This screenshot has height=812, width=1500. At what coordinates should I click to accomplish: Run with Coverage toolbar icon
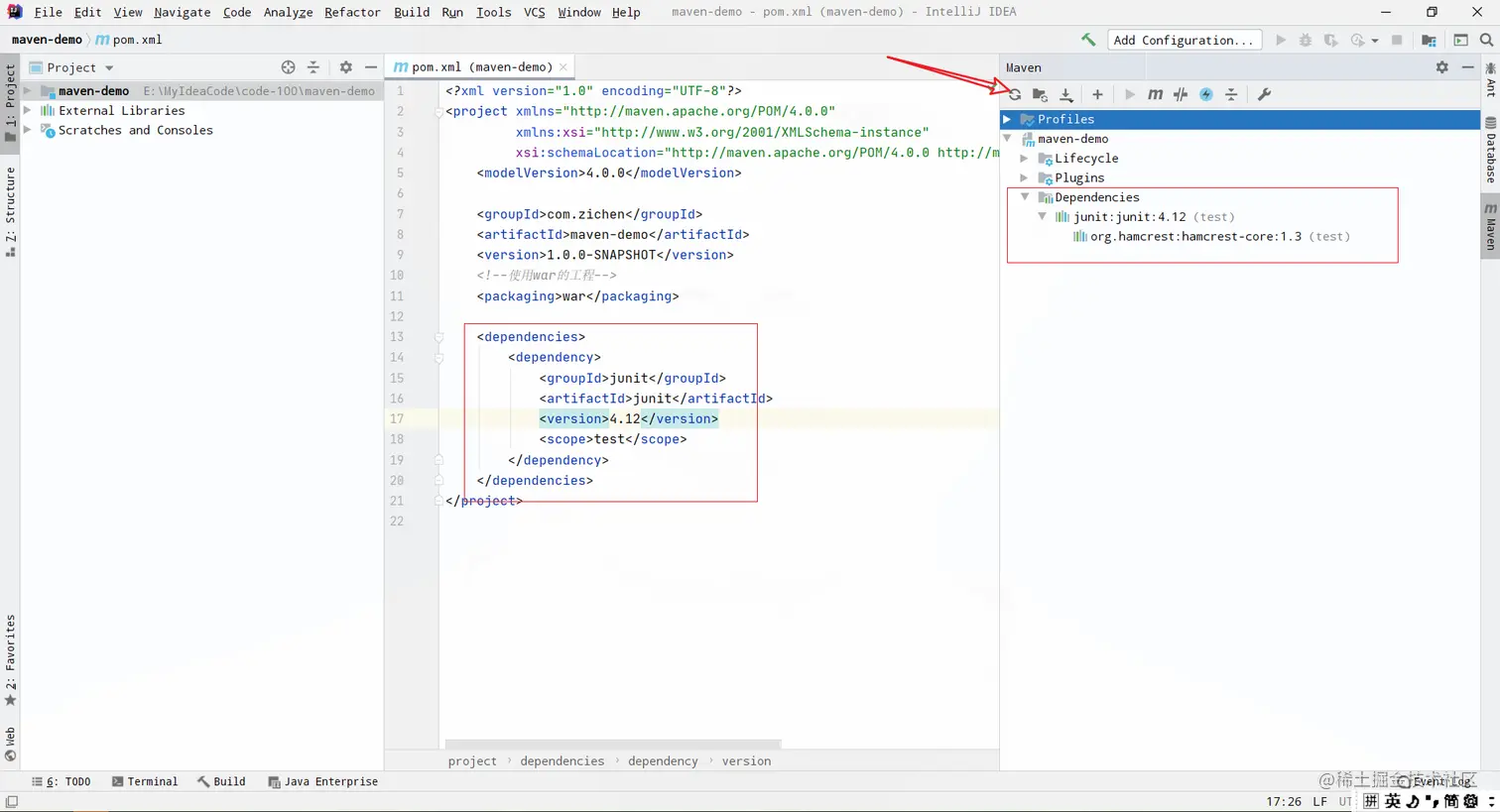(1331, 40)
